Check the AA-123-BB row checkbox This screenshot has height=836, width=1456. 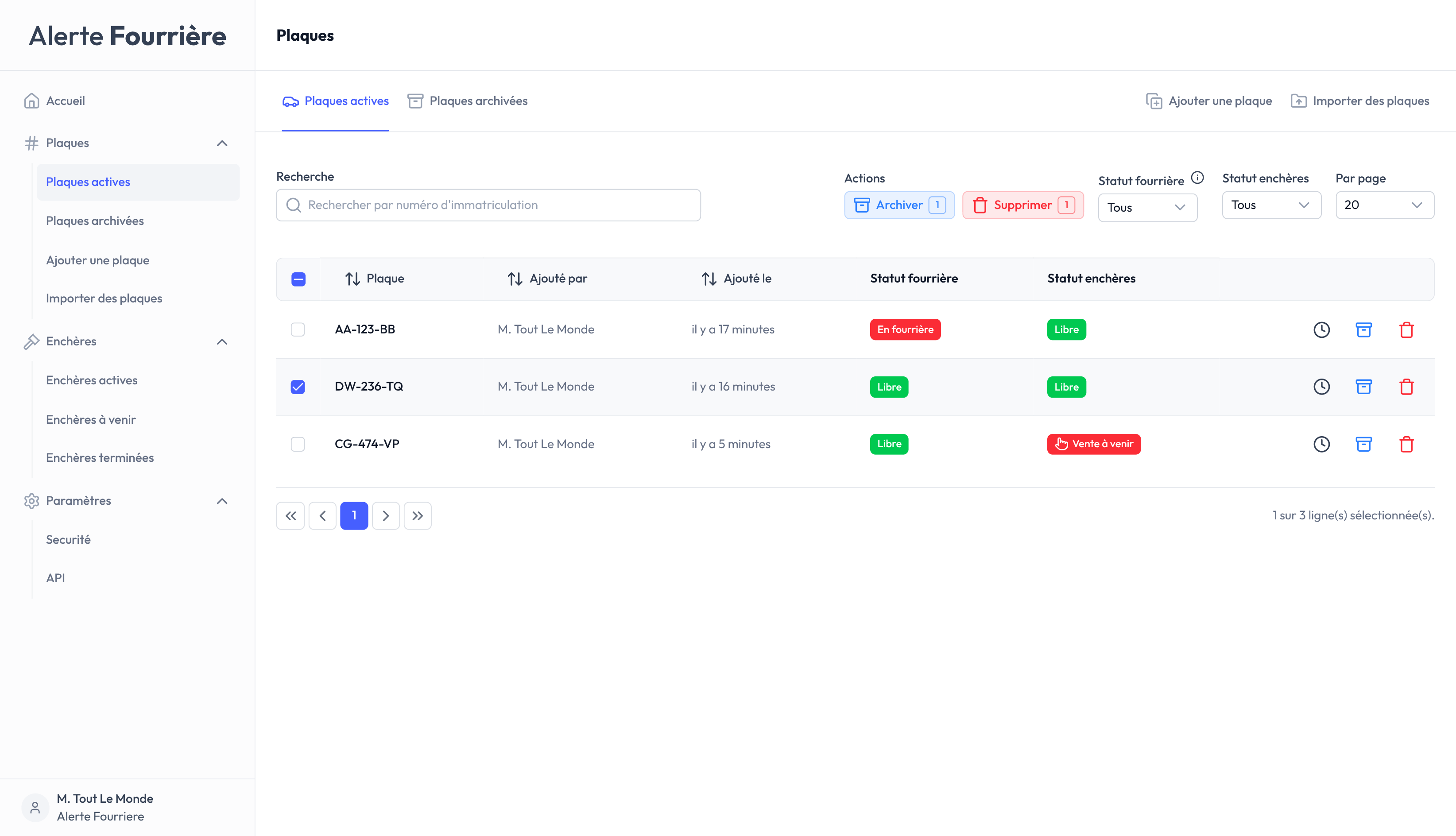298,329
